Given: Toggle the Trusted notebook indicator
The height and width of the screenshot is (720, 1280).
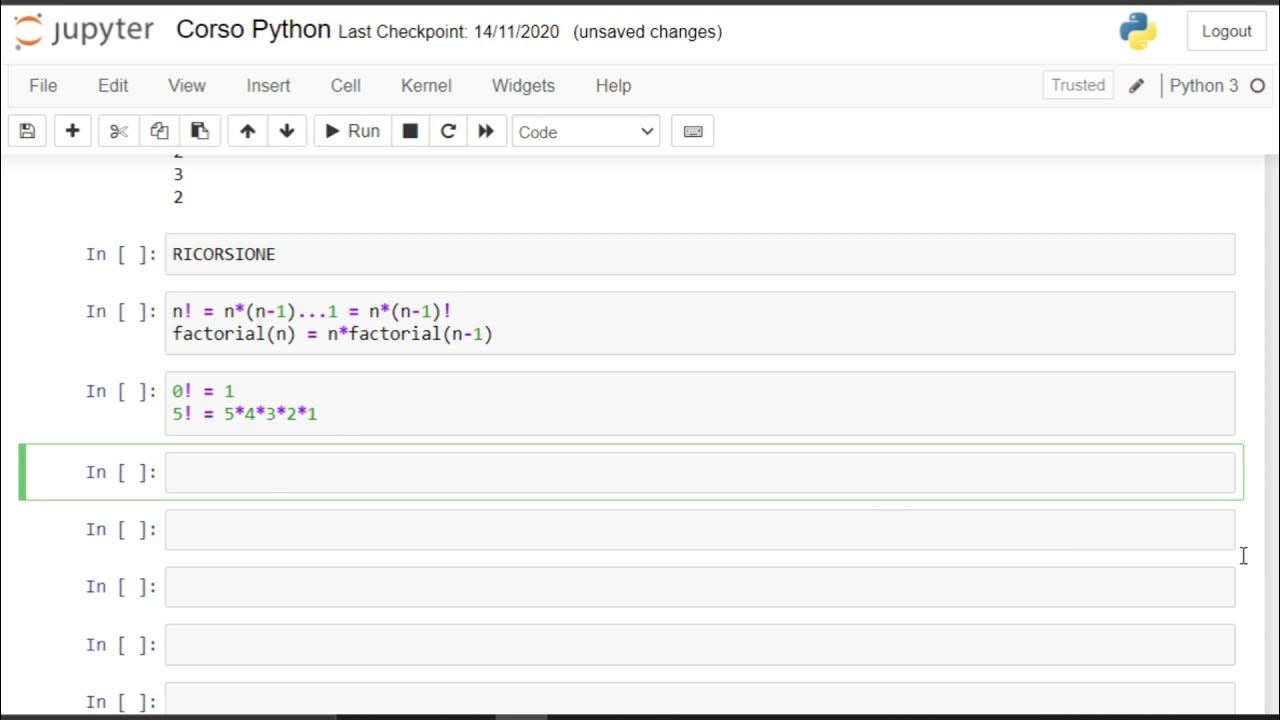Looking at the screenshot, I should [x=1077, y=85].
